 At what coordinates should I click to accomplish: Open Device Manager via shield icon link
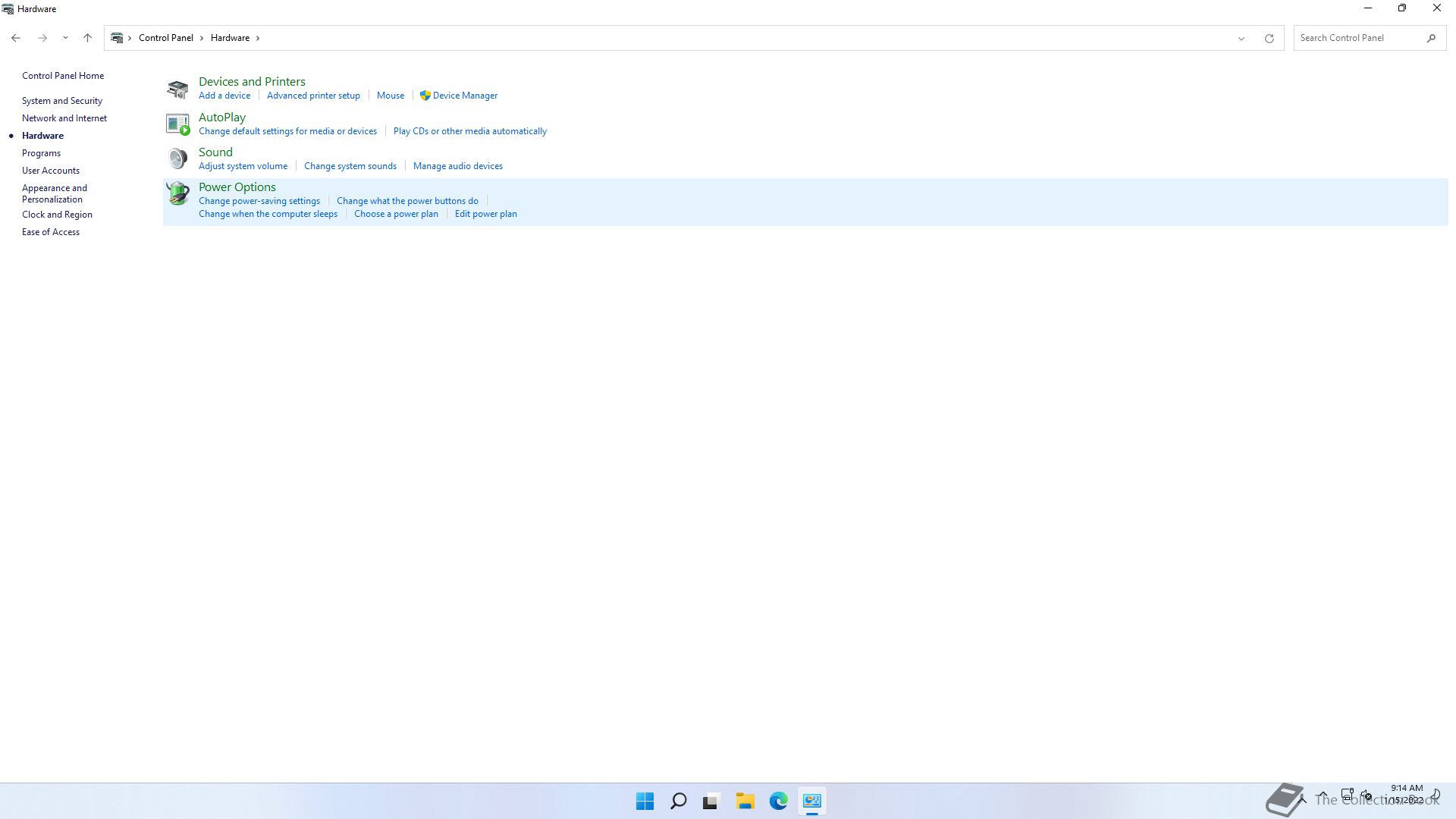(458, 96)
